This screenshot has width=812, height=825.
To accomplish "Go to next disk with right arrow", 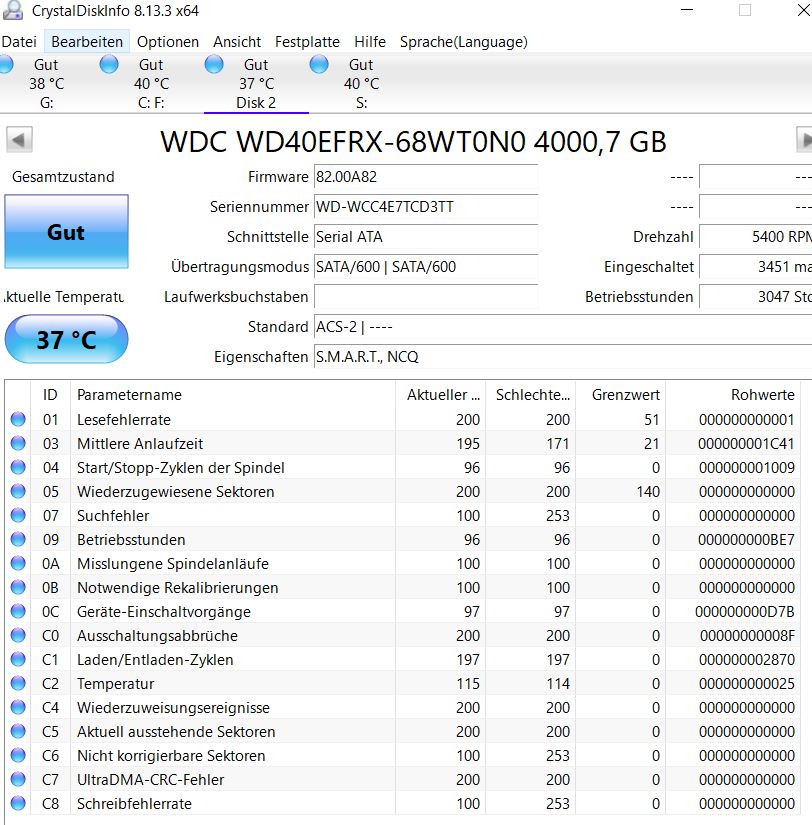I will point(804,140).
